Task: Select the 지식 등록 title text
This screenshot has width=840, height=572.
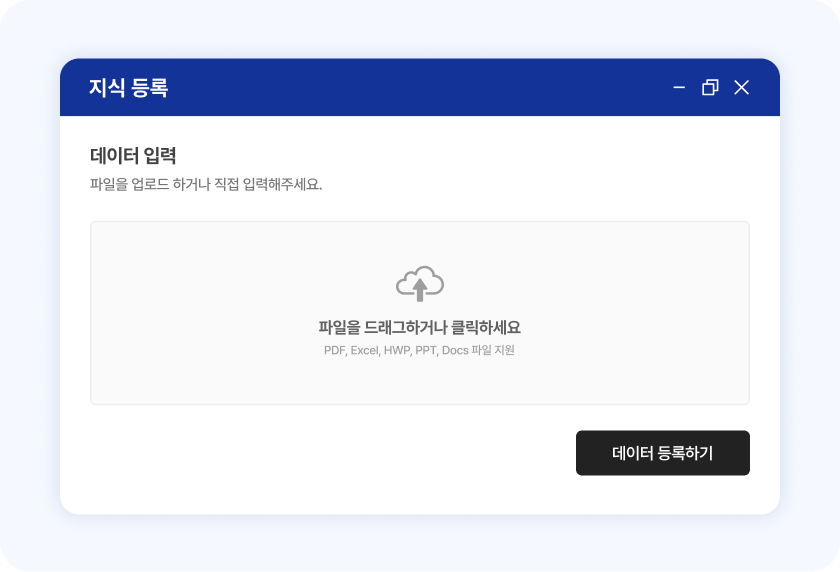Action: tap(128, 88)
